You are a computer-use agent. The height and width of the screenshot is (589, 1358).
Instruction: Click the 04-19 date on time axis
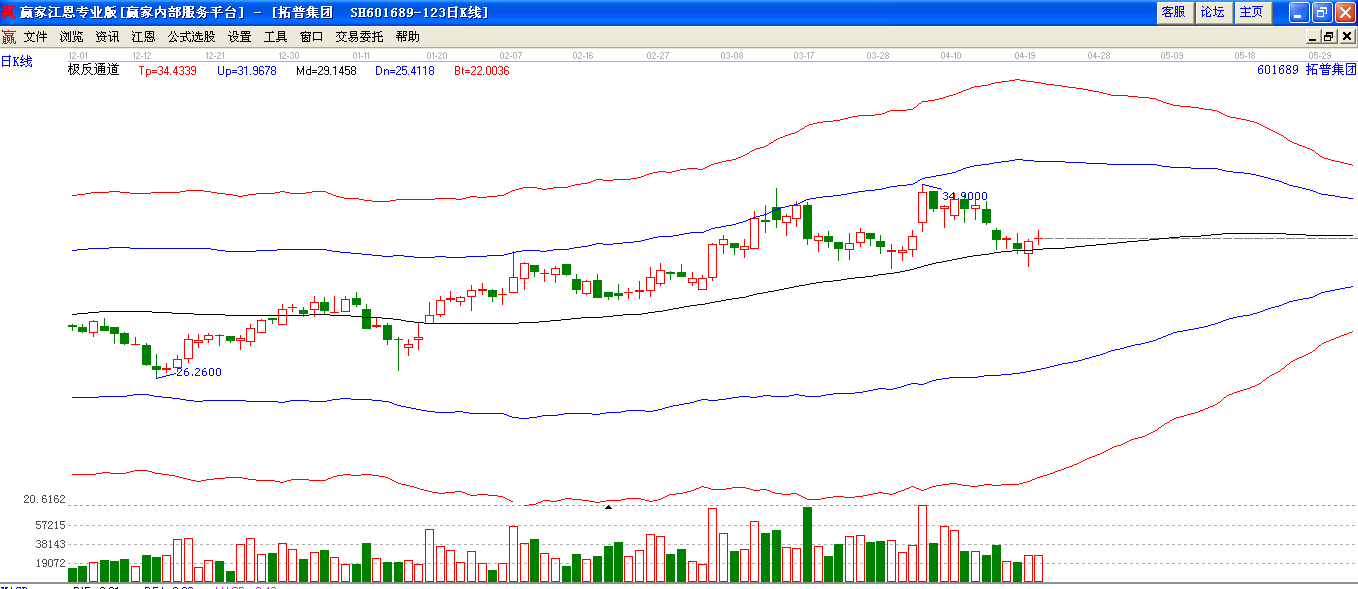pyautogui.click(x=1025, y=56)
